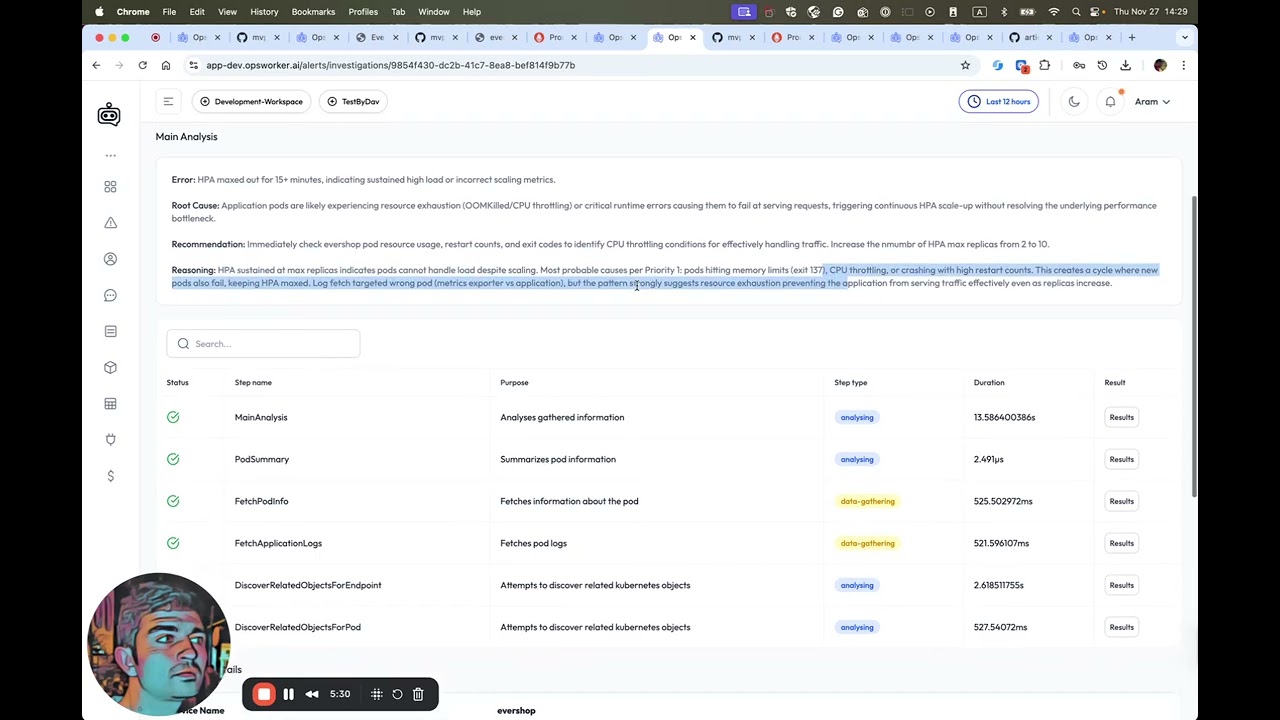Screen dimensions: 1280x720
Task: Open the table grid icon in sidebar
Action: pyautogui.click(x=110, y=404)
